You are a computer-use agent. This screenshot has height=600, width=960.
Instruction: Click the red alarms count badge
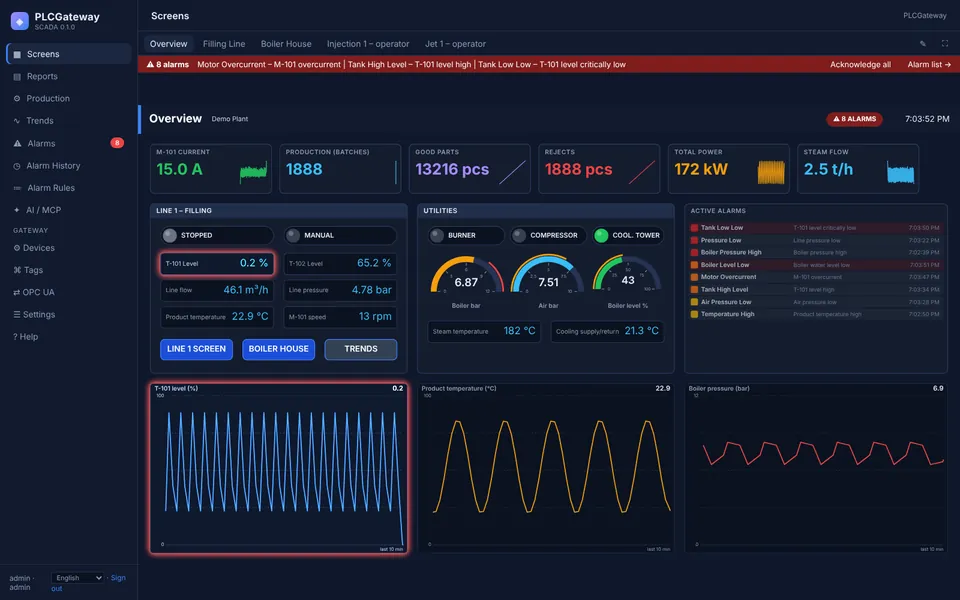tap(117, 143)
